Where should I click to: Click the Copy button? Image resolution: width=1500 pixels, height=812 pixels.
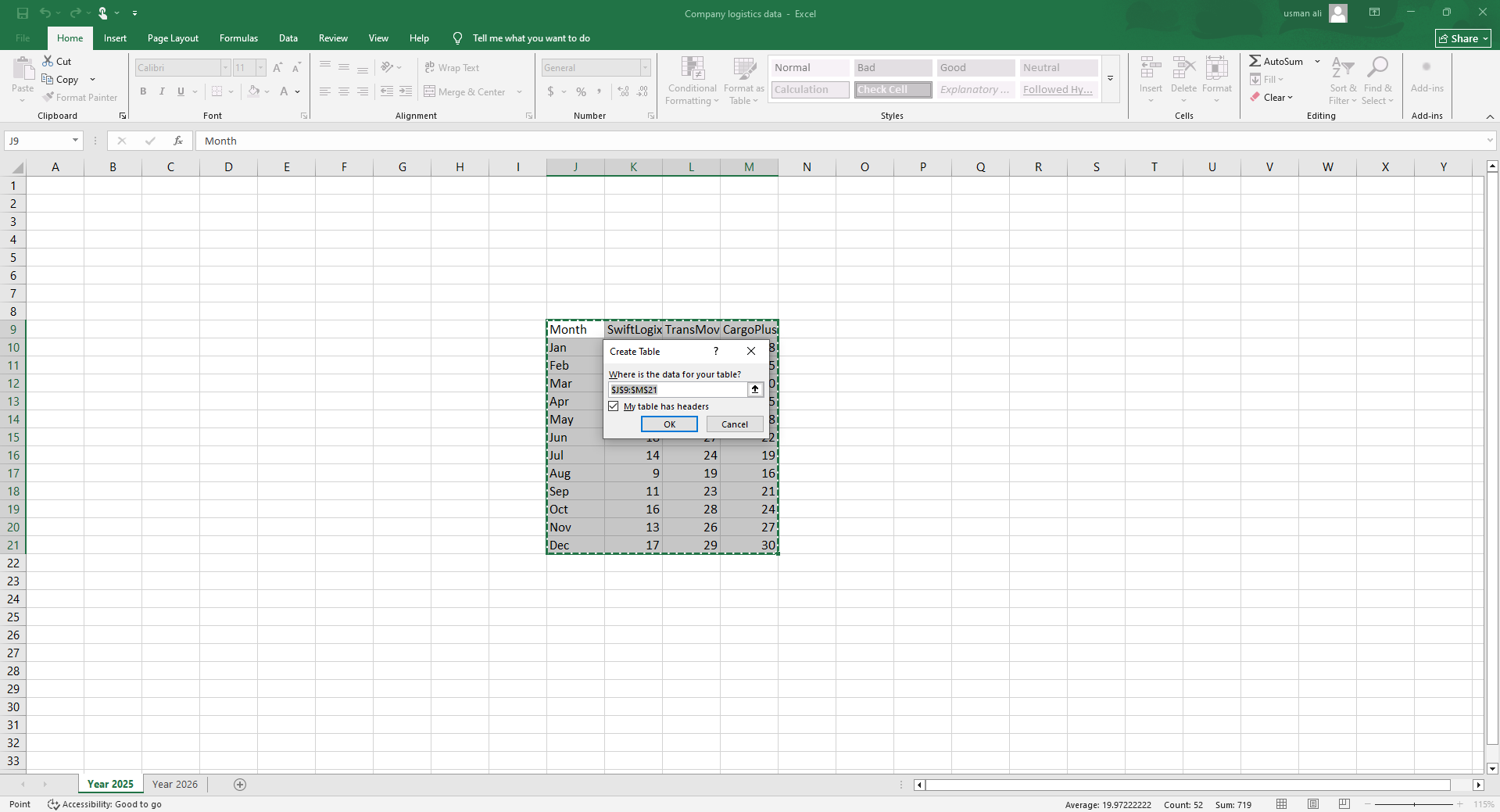point(60,79)
